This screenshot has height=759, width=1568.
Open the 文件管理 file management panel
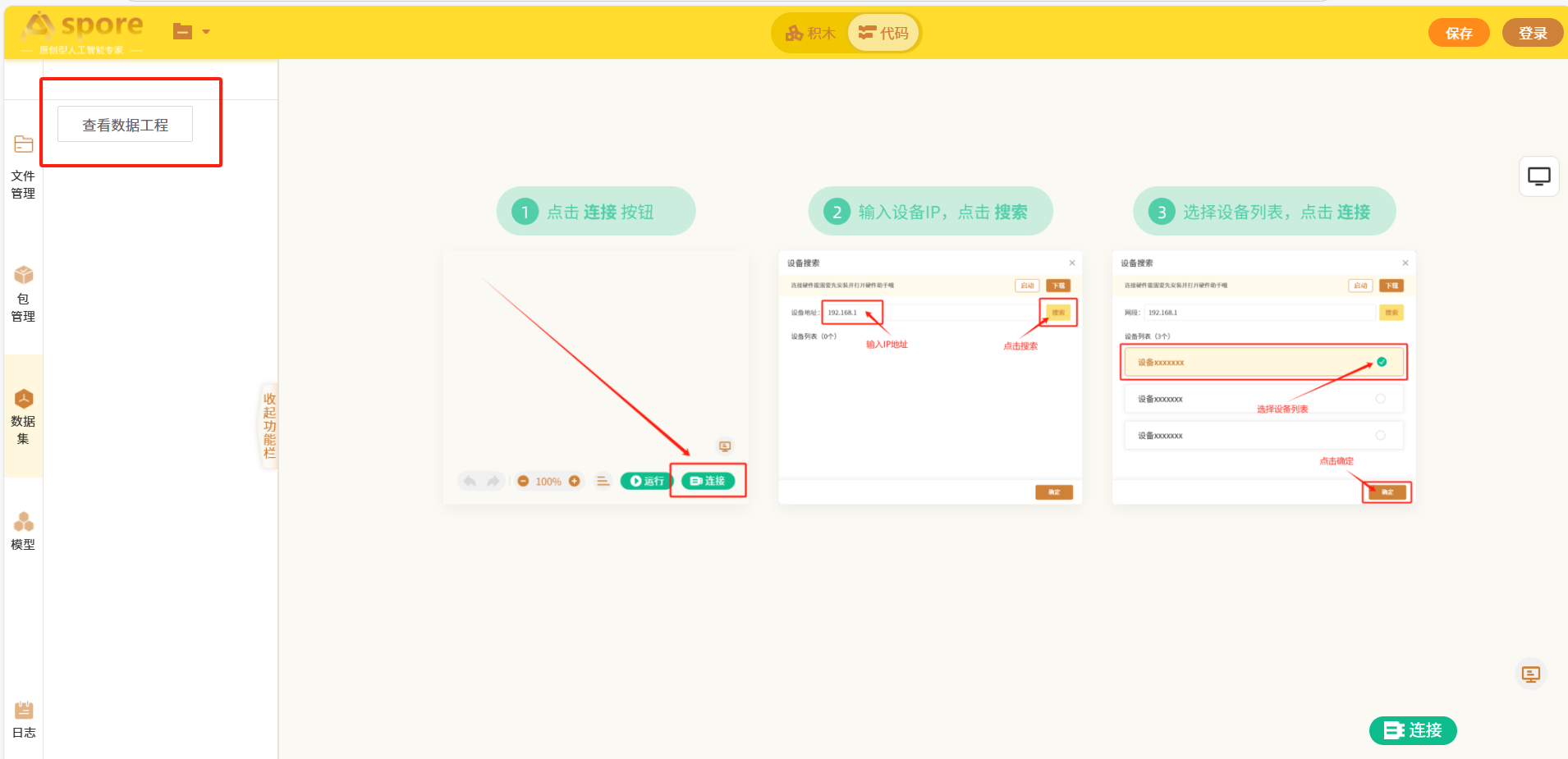[x=23, y=167]
